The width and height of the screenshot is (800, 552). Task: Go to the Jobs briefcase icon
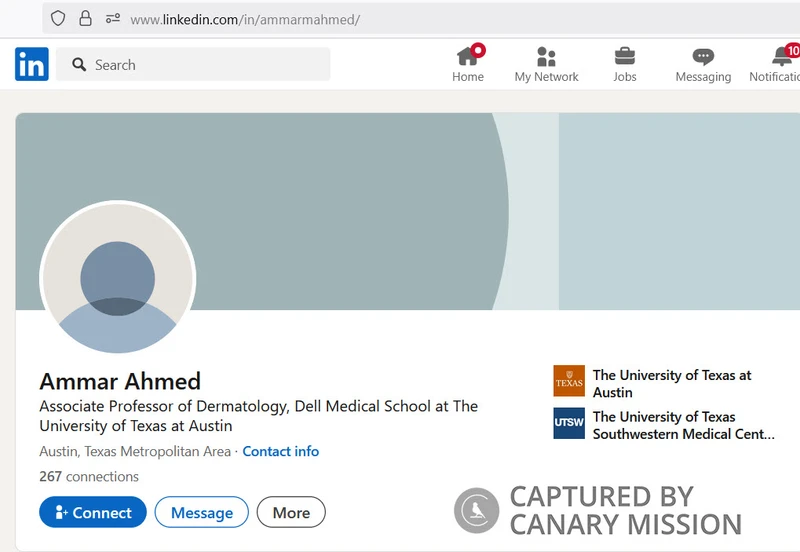(624, 56)
